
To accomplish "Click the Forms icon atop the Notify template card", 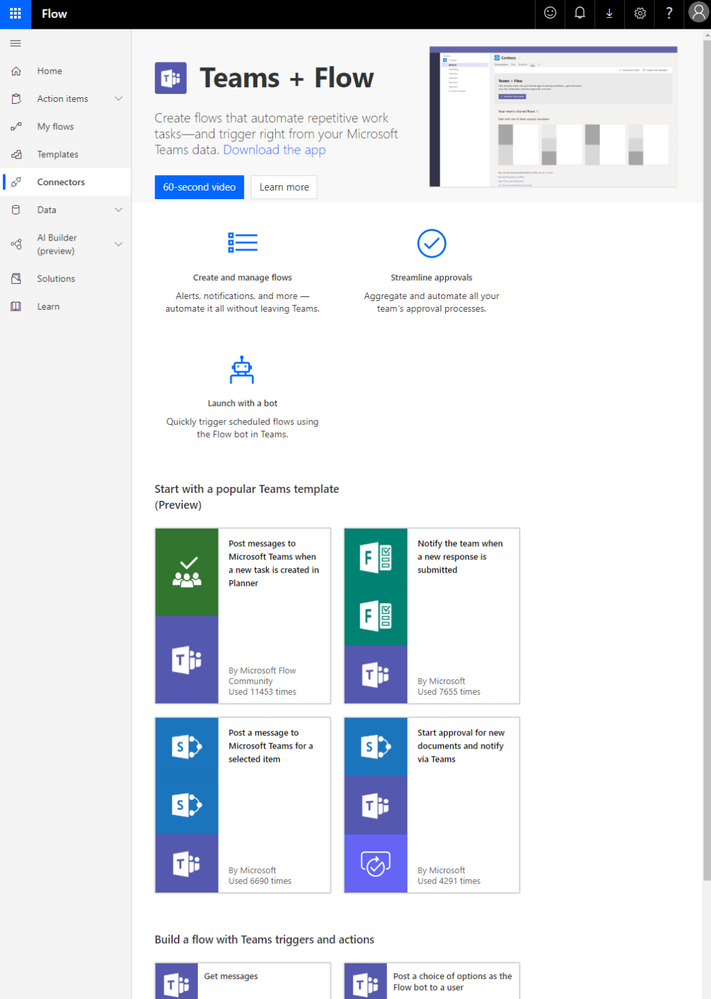I will [375, 558].
